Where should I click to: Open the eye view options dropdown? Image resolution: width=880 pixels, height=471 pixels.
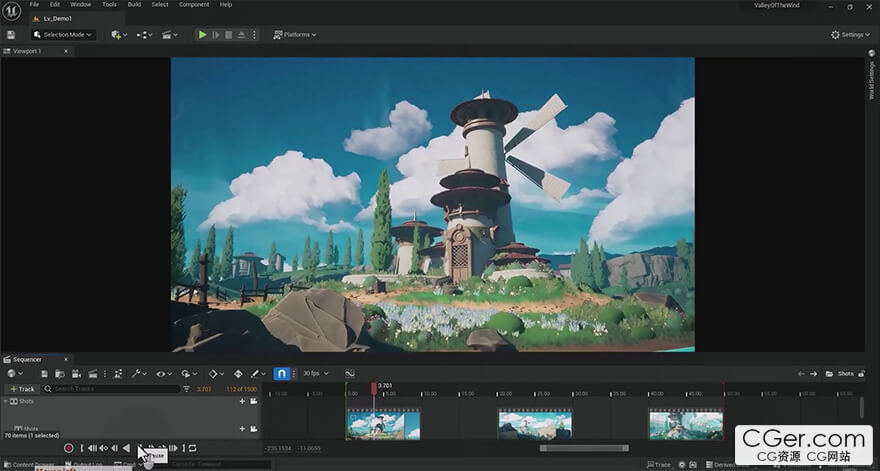pos(163,373)
